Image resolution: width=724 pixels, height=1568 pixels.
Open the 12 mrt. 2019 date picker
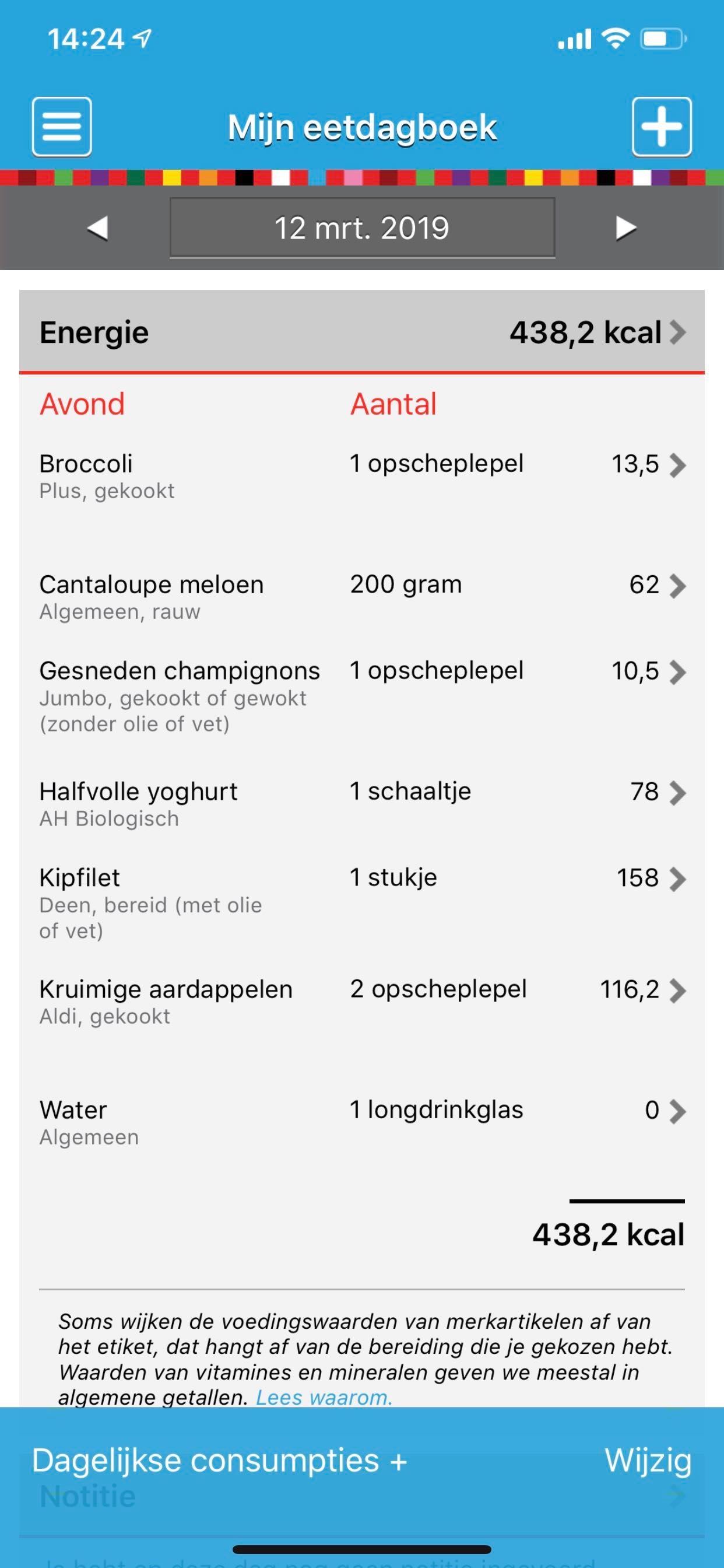point(362,228)
